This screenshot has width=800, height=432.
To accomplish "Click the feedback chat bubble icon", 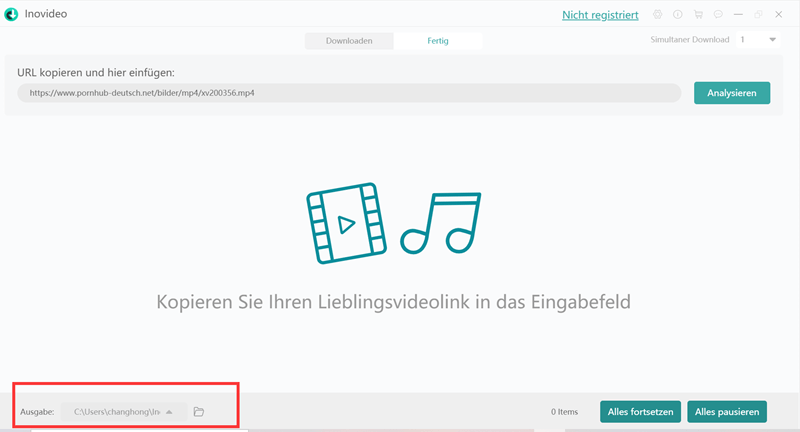I will (x=718, y=15).
